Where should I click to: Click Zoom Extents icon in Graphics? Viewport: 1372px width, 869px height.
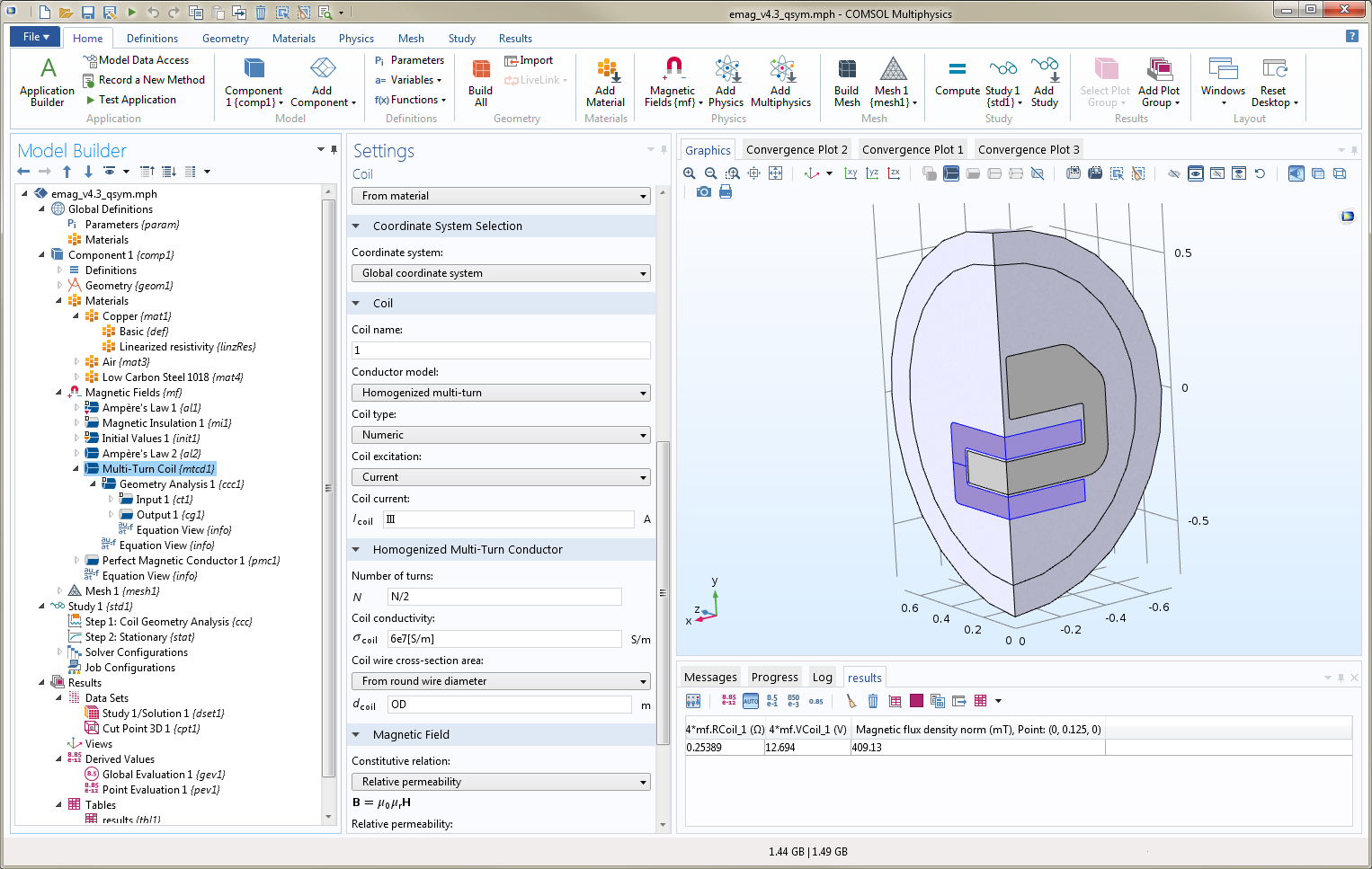(x=775, y=173)
